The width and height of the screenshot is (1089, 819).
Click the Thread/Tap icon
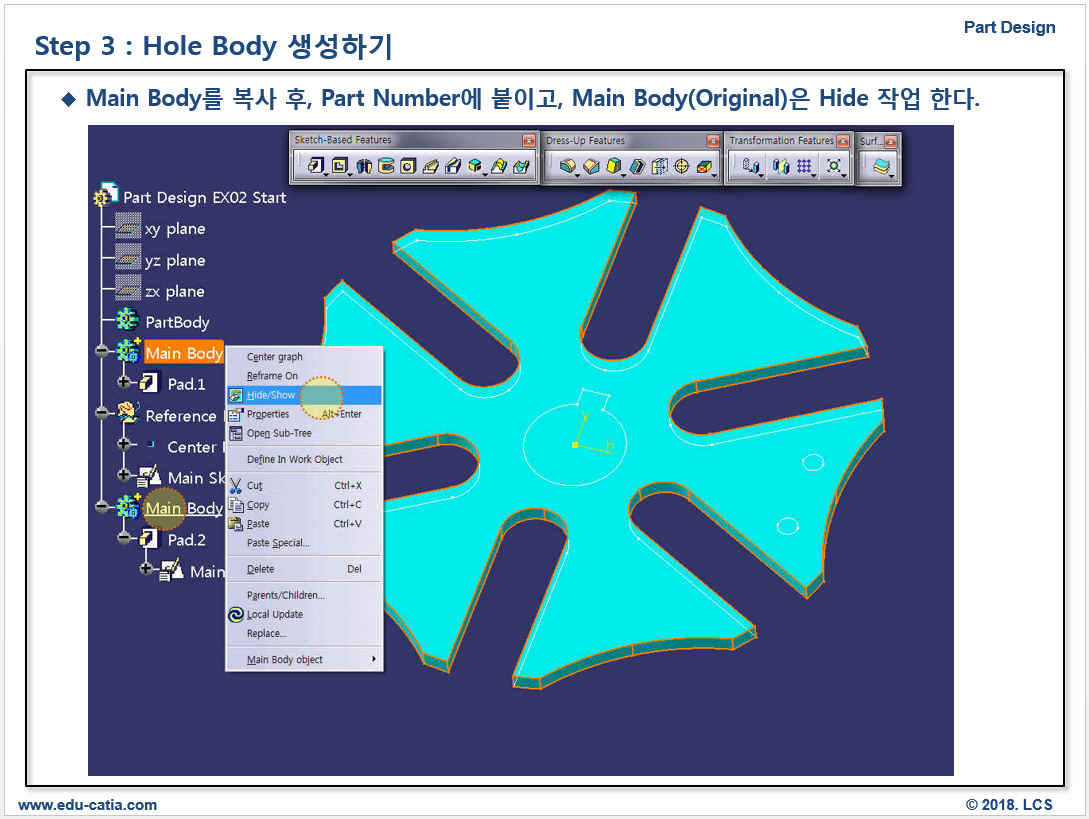click(x=682, y=167)
